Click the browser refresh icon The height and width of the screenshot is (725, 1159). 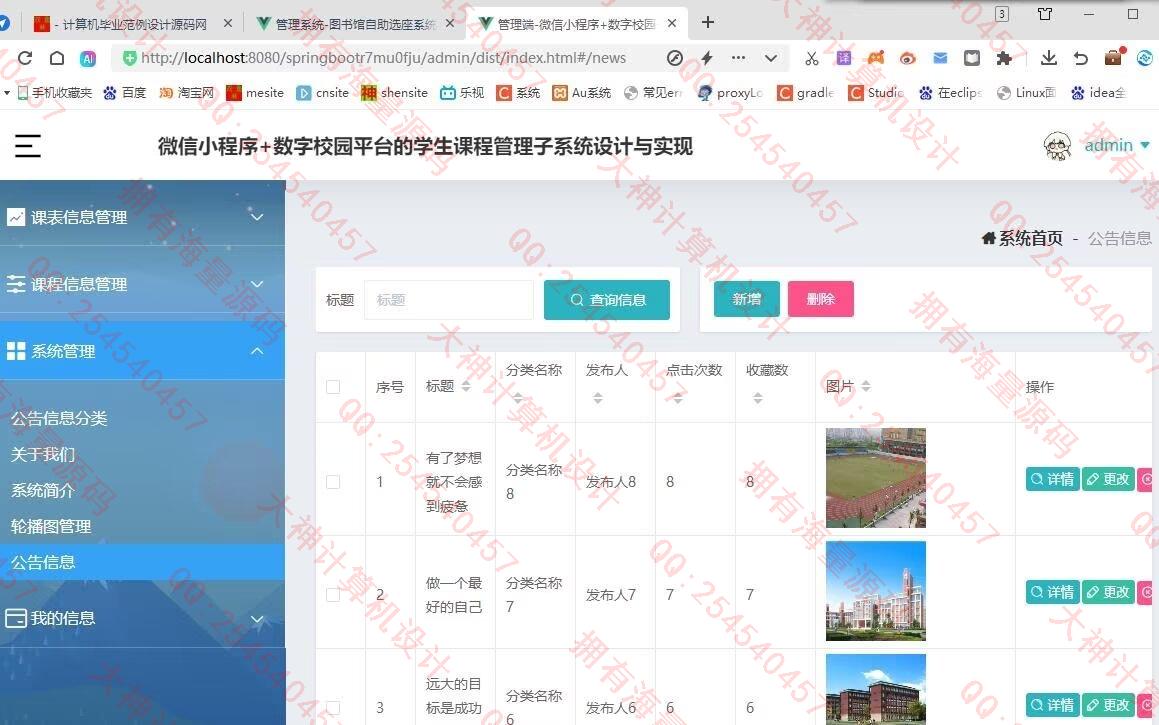pos(25,58)
